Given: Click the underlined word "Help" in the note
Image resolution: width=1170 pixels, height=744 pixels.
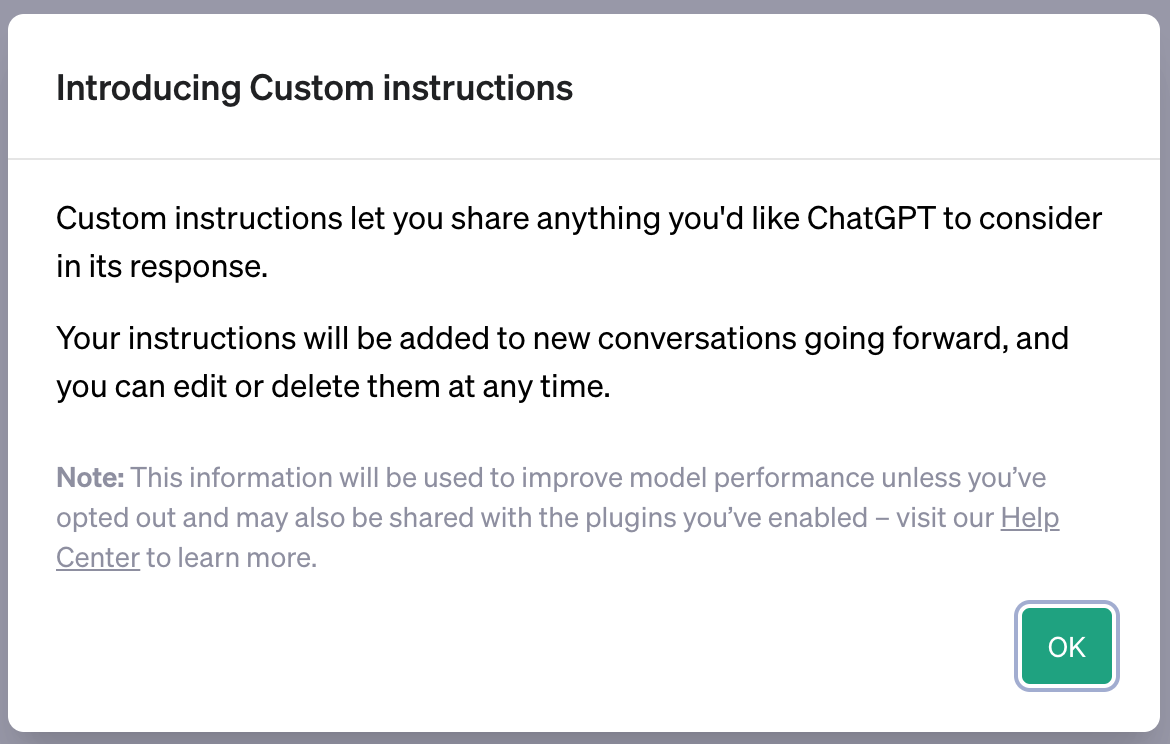Looking at the screenshot, I should click(1029, 519).
